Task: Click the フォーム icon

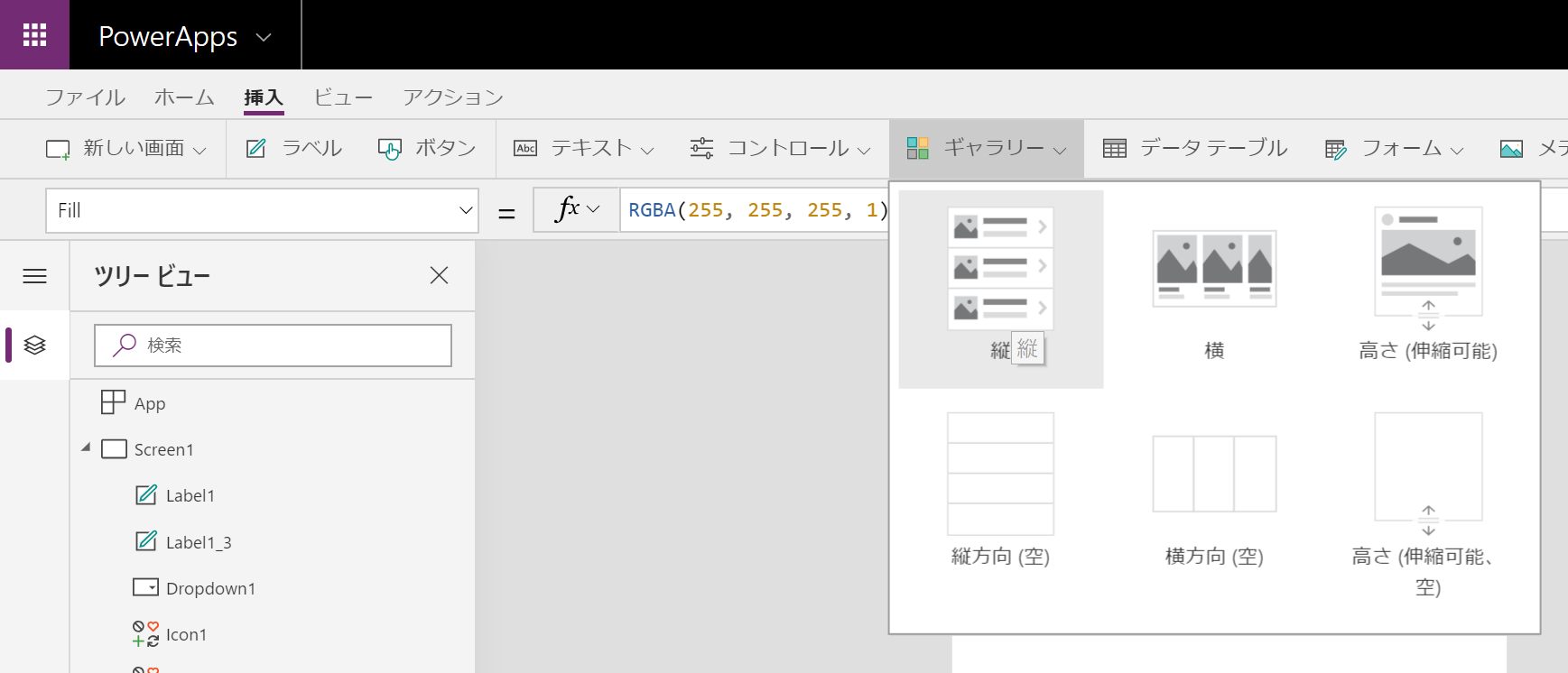Action: (x=1336, y=149)
